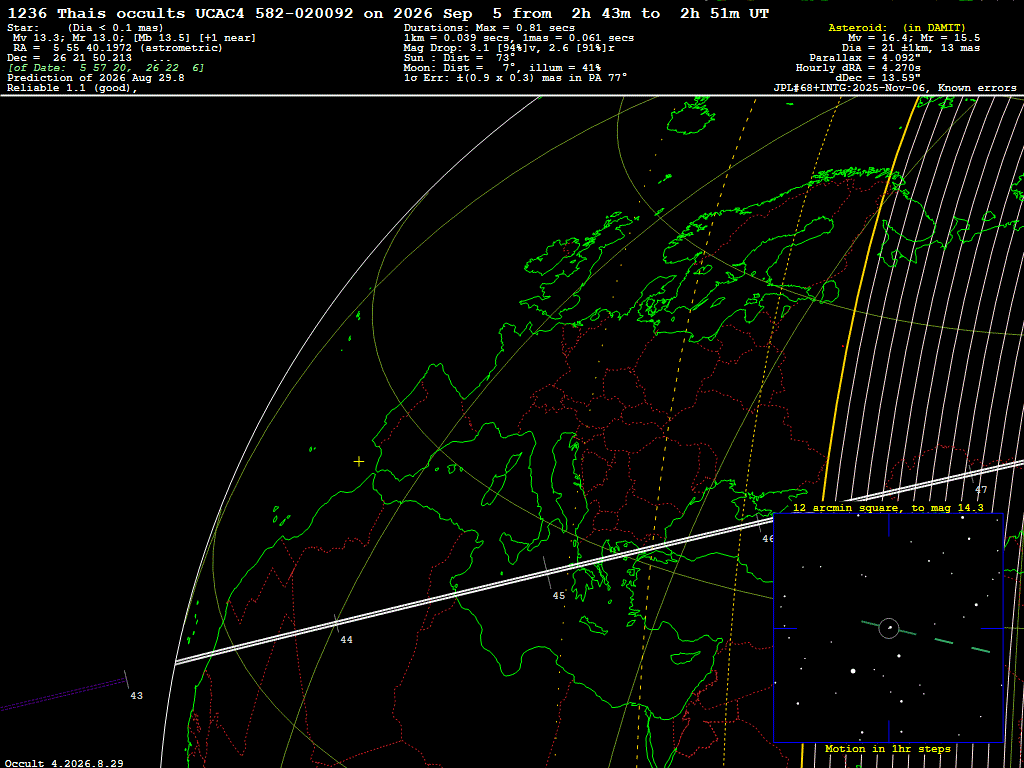The image size is (1024, 768).
Task: Click the circled target star in the inset chart
Action: [889, 628]
